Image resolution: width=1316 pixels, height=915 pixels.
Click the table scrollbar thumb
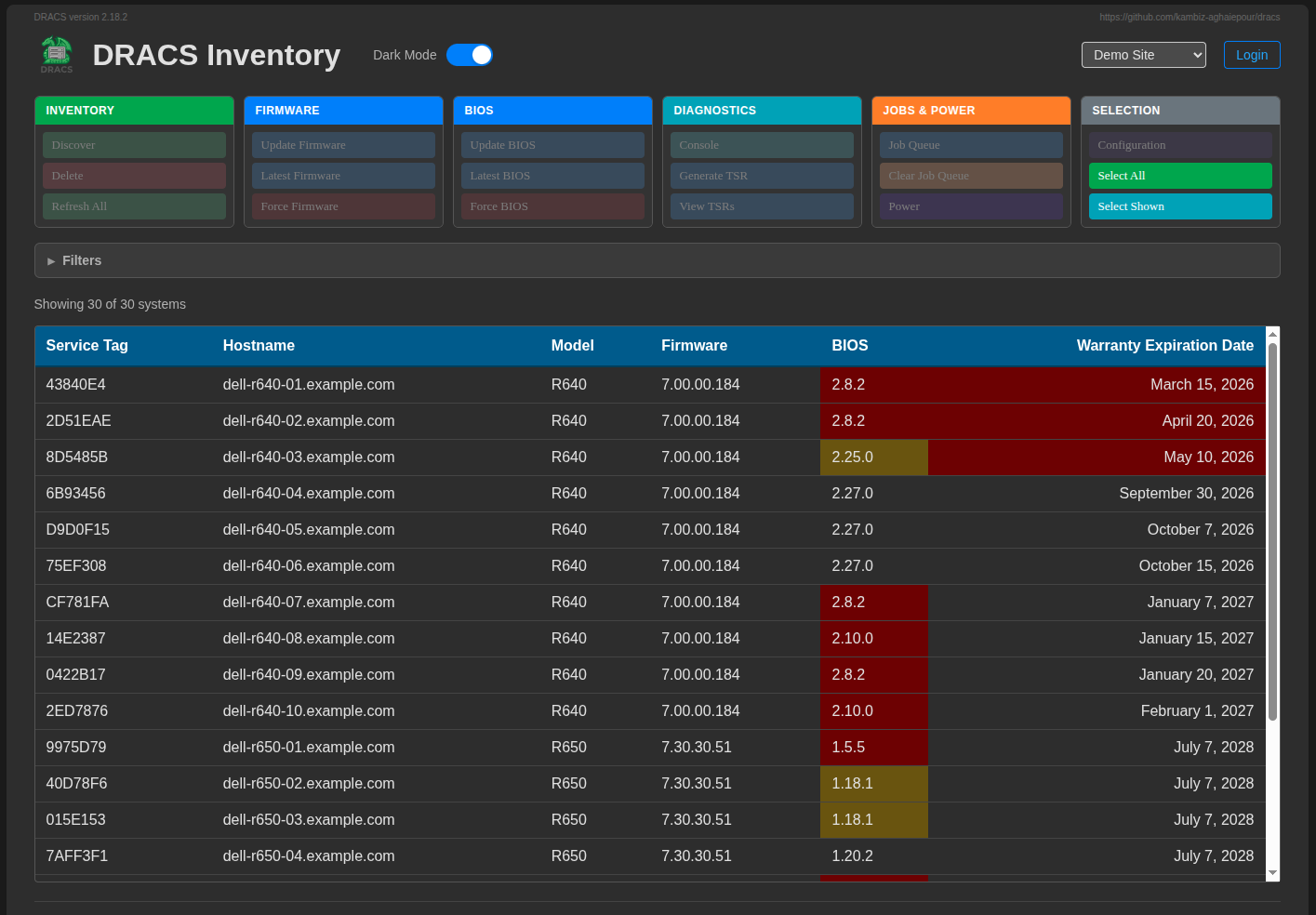pos(1273,531)
